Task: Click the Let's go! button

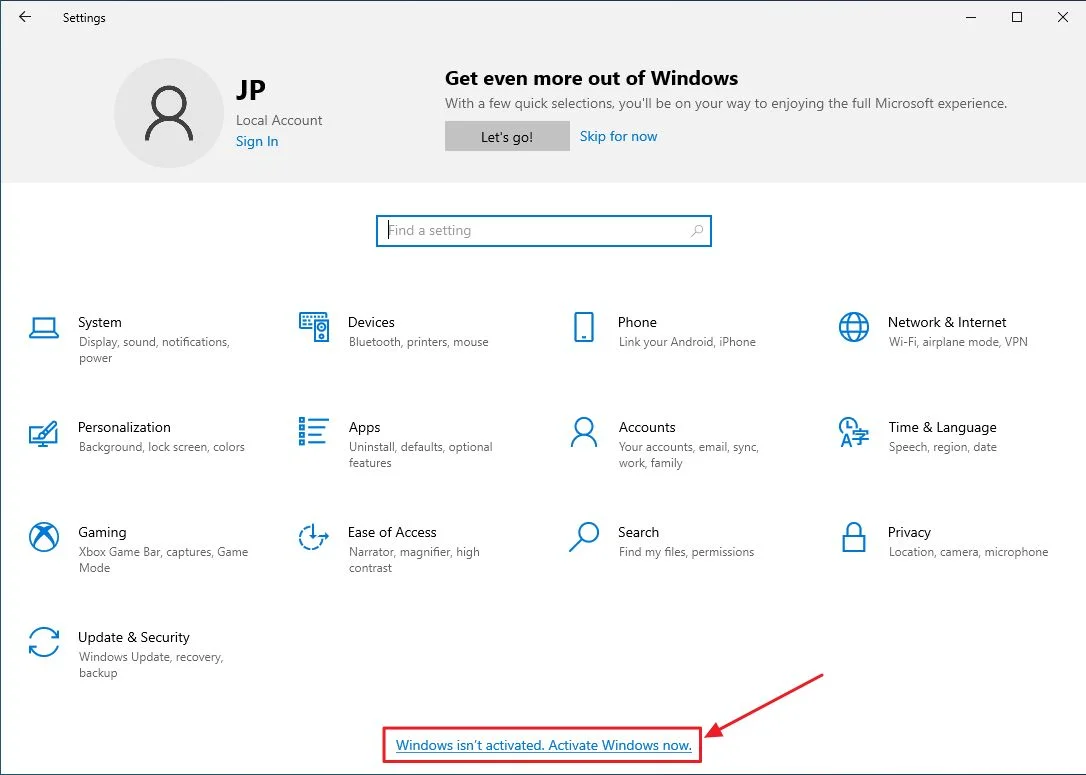Action: point(507,136)
